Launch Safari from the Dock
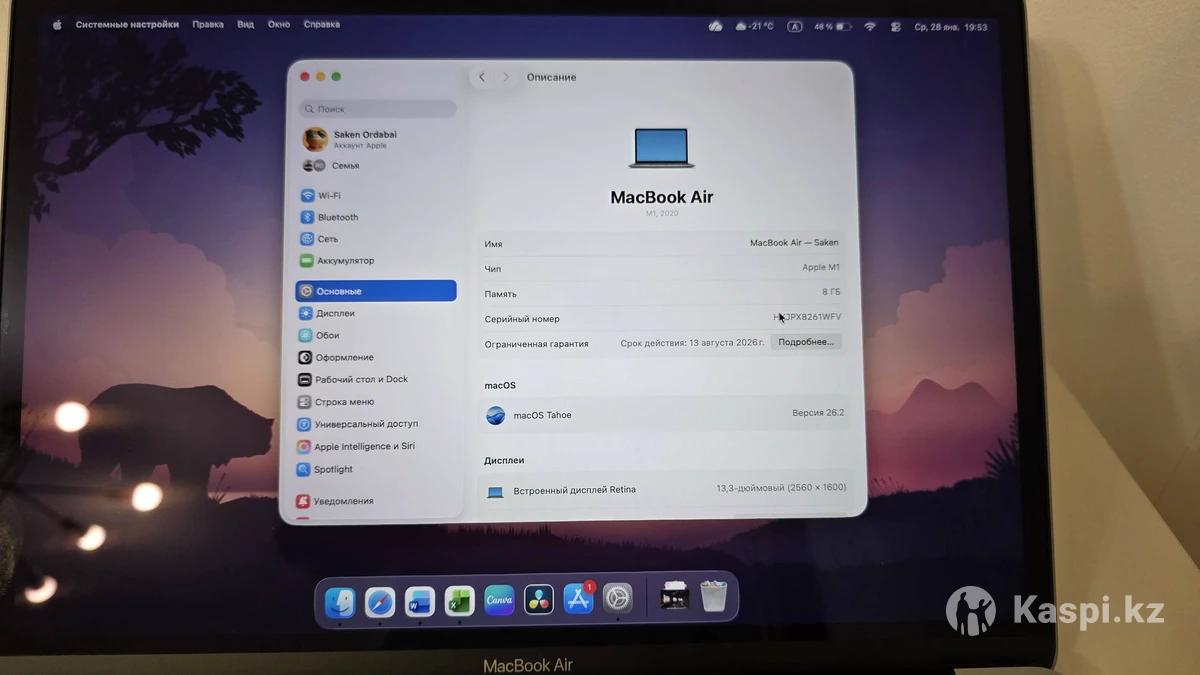The height and width of the screenshot is (675, 1200). pos(380,601)
